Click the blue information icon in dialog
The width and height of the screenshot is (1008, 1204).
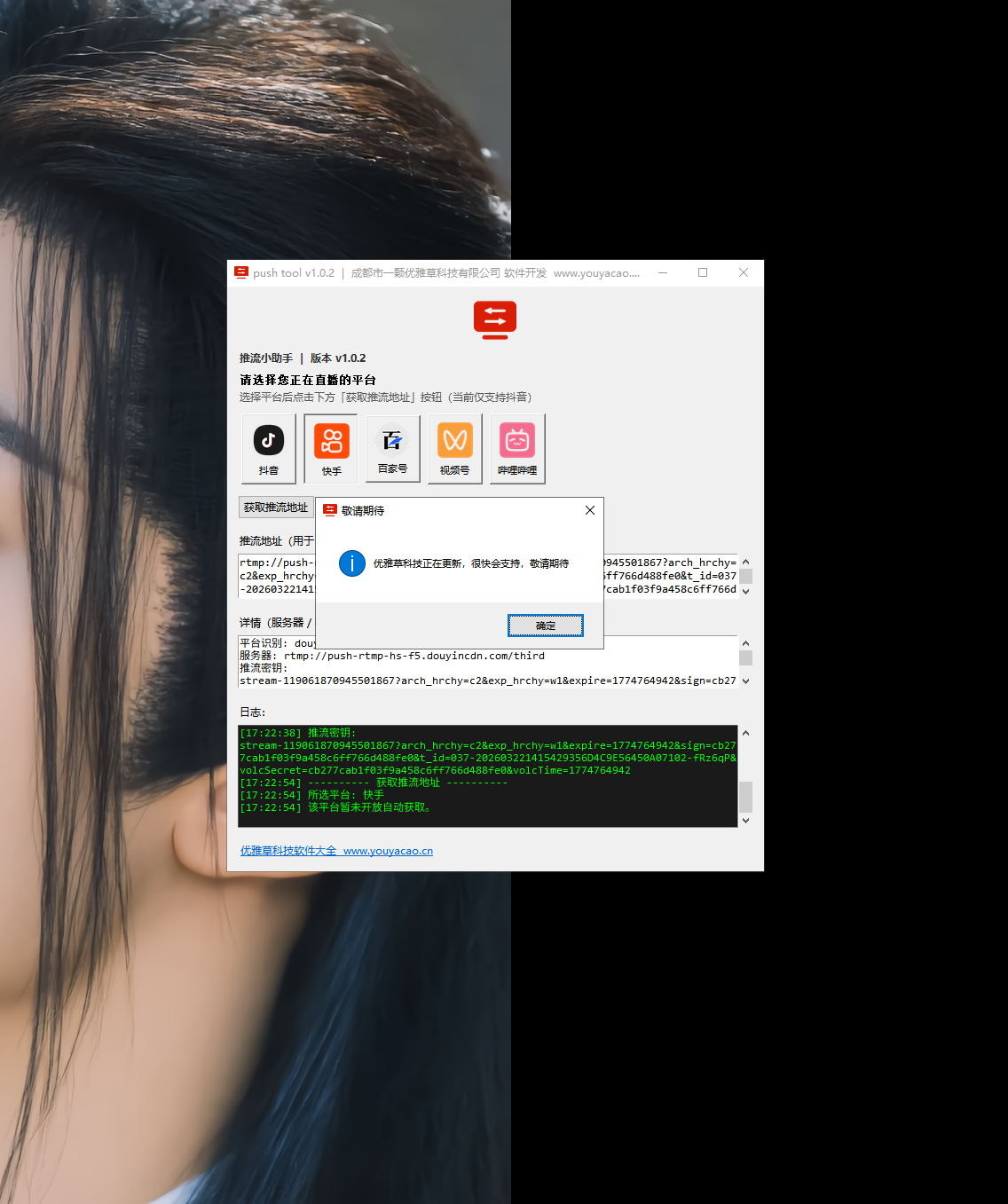[352, 563]
